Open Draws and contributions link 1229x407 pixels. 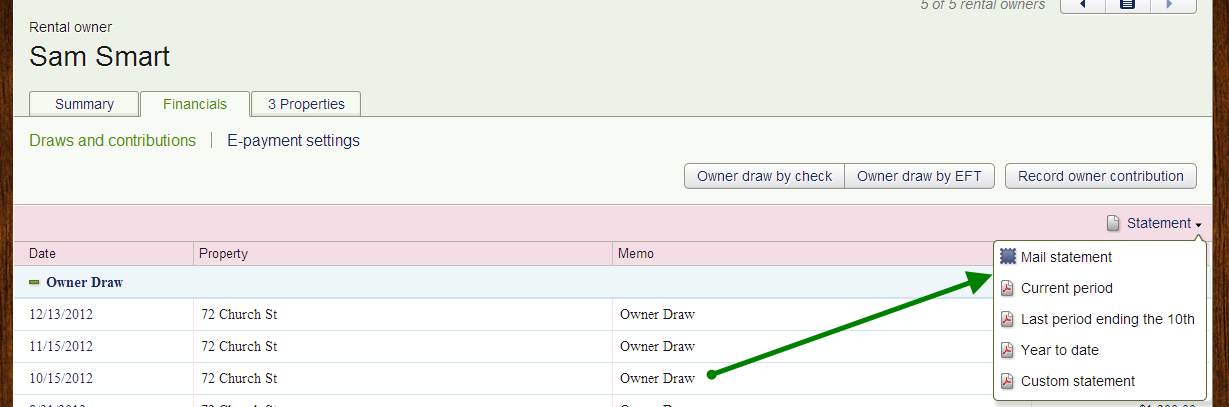112,140
